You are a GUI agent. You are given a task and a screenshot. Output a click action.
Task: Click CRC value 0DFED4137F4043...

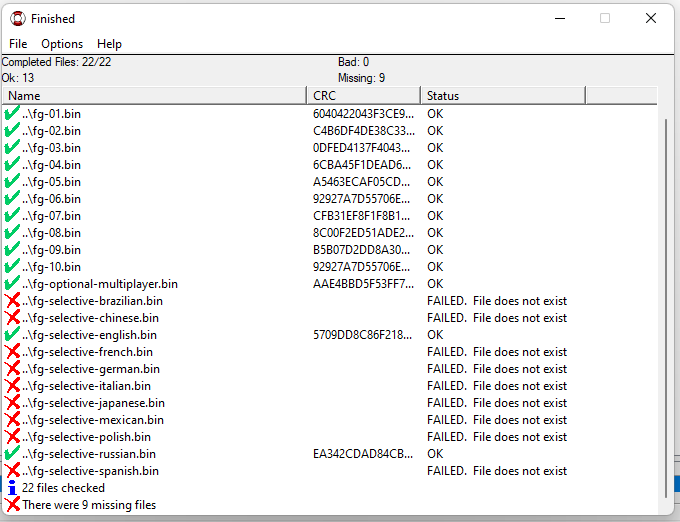[361, 147]
